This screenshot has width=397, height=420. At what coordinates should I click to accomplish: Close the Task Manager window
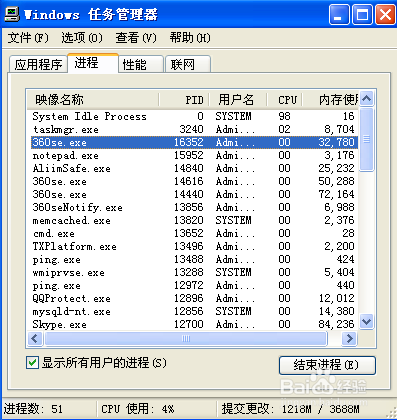pos(385,15)
